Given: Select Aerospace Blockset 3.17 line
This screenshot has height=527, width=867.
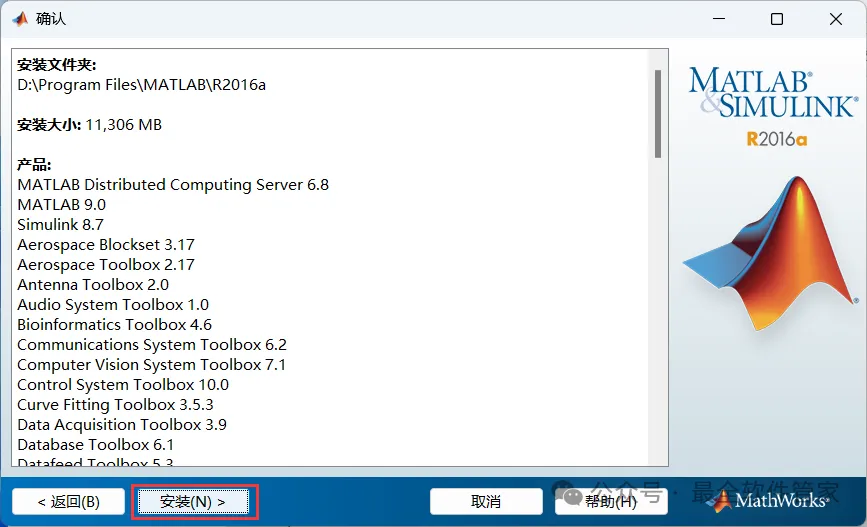Looking at the screenshot, I should click(106, 245).
